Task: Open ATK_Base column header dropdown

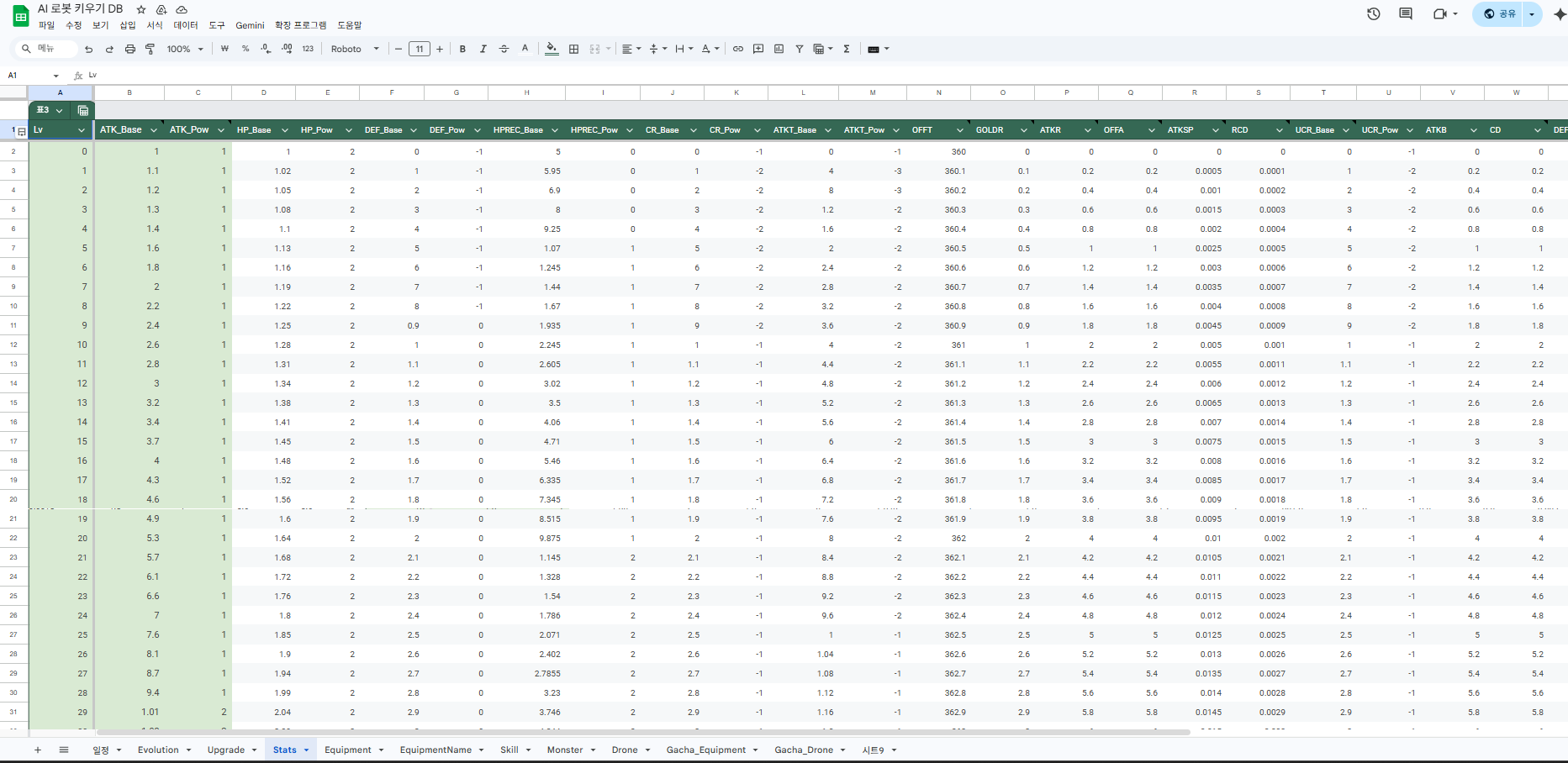Action: (155, 130)
